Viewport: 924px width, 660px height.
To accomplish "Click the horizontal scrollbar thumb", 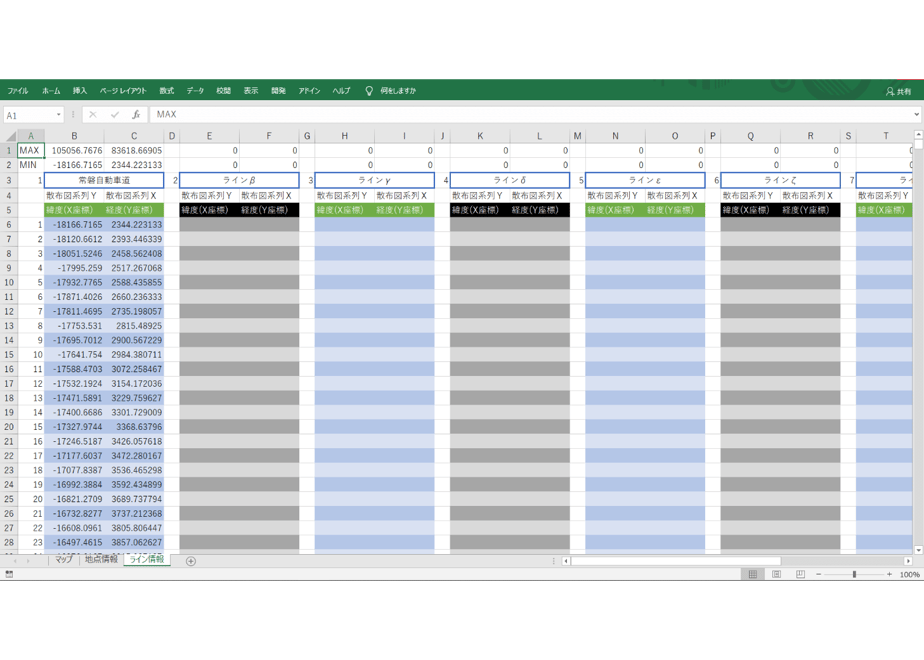I will click(676, 561).
